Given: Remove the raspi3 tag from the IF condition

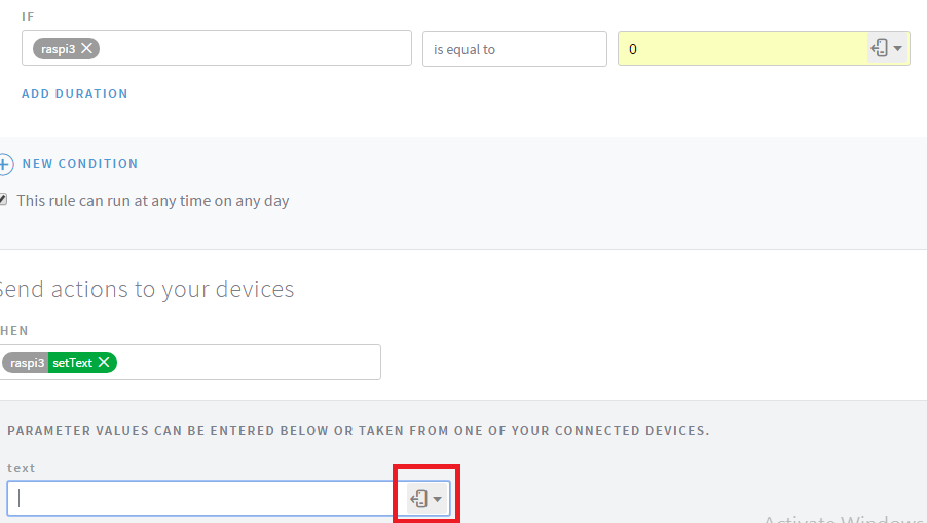Looking at the screenshot, I should point(88,48).
